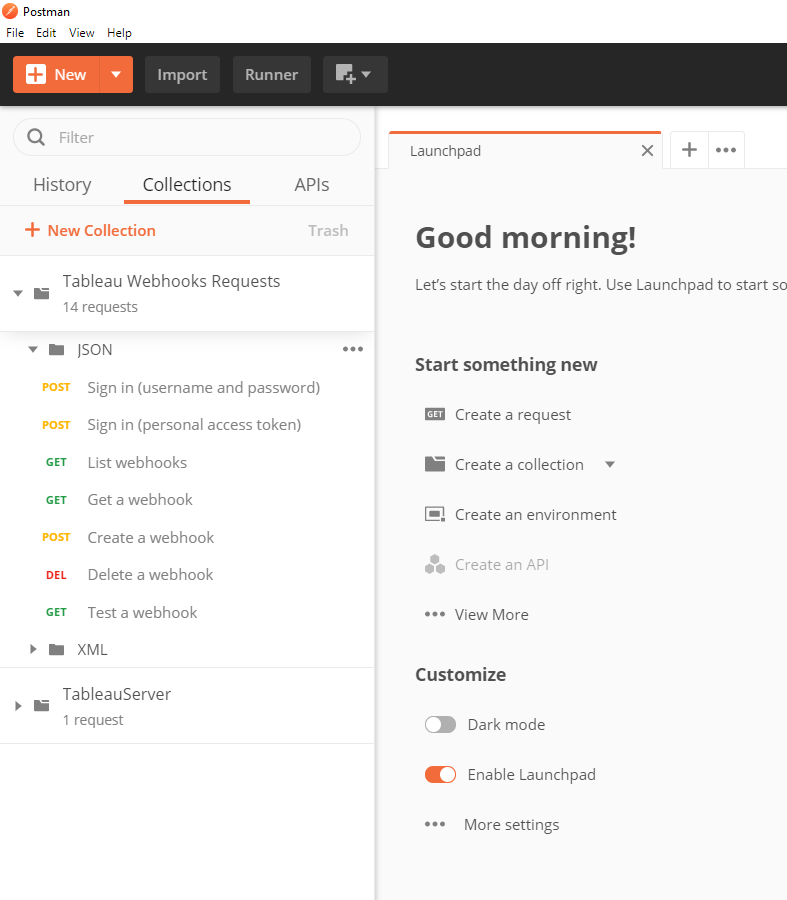Click the Create an API hexagons icon
This screenshot has width=787, height=900.
435,564
